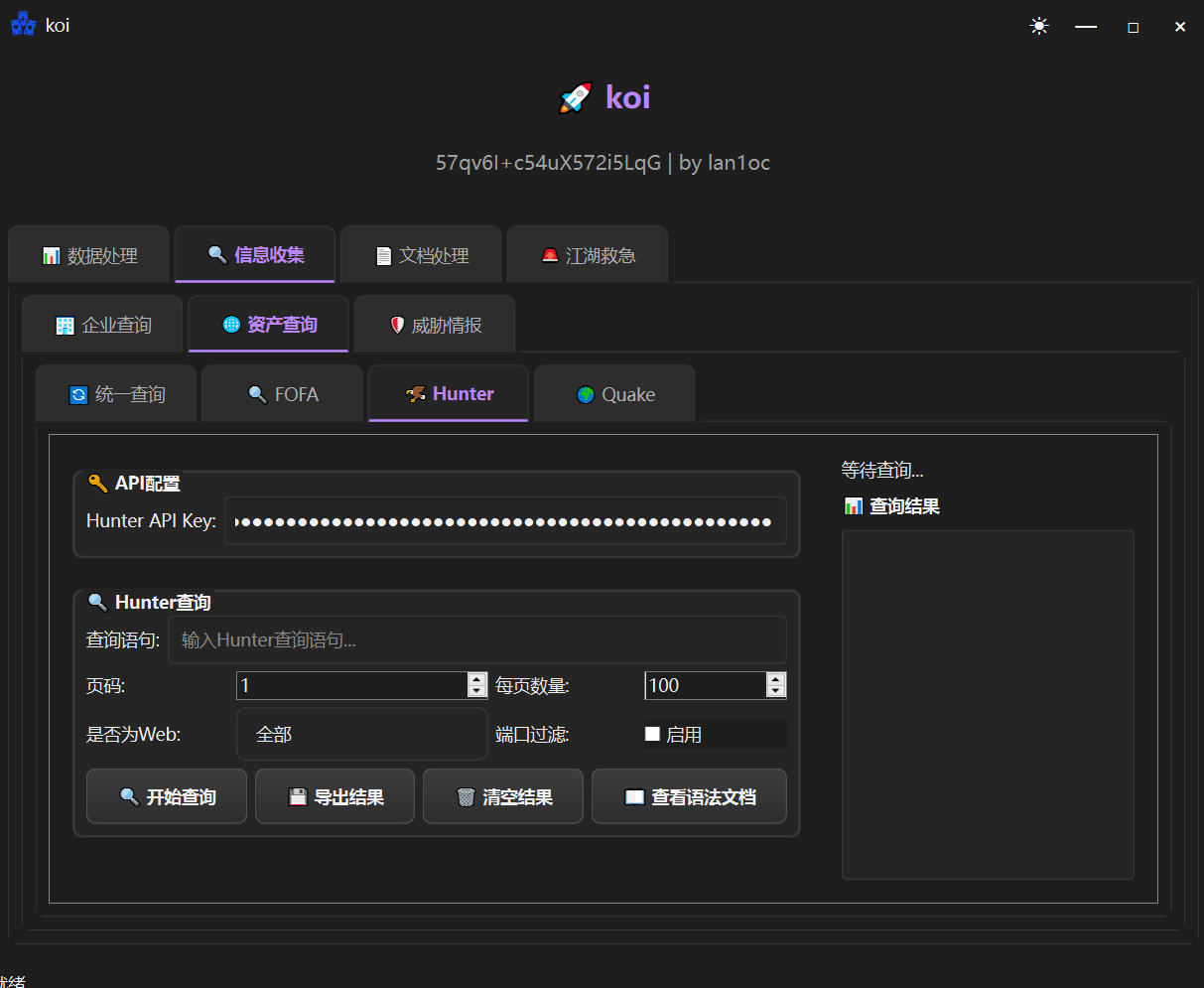The height and width of the screenshot is (988, 1204).
Task: Toggle the sun theme icon in title bar
Action: [1039, 27]
